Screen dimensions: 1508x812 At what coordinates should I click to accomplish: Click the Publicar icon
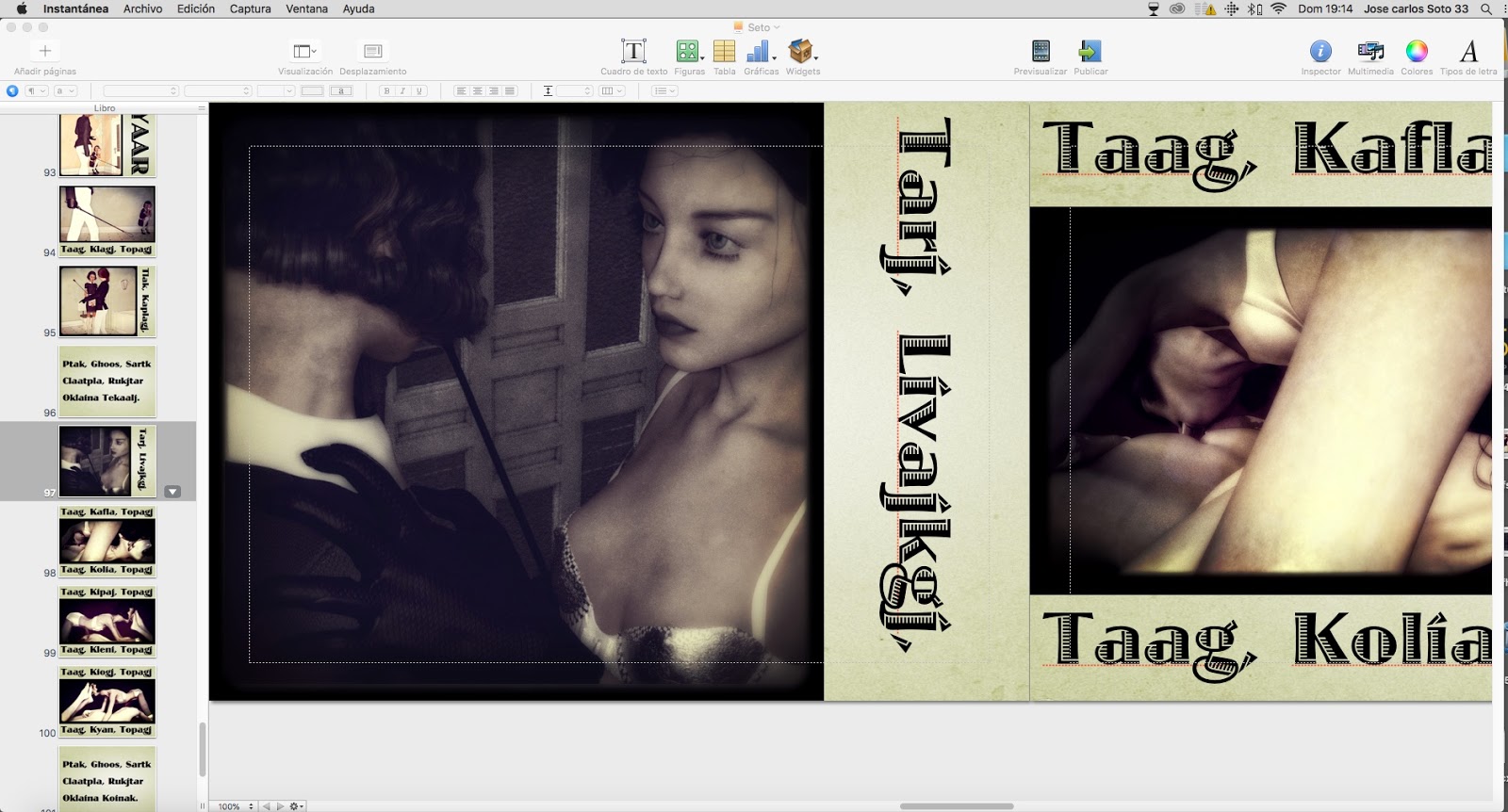[x=1090, y=51]
